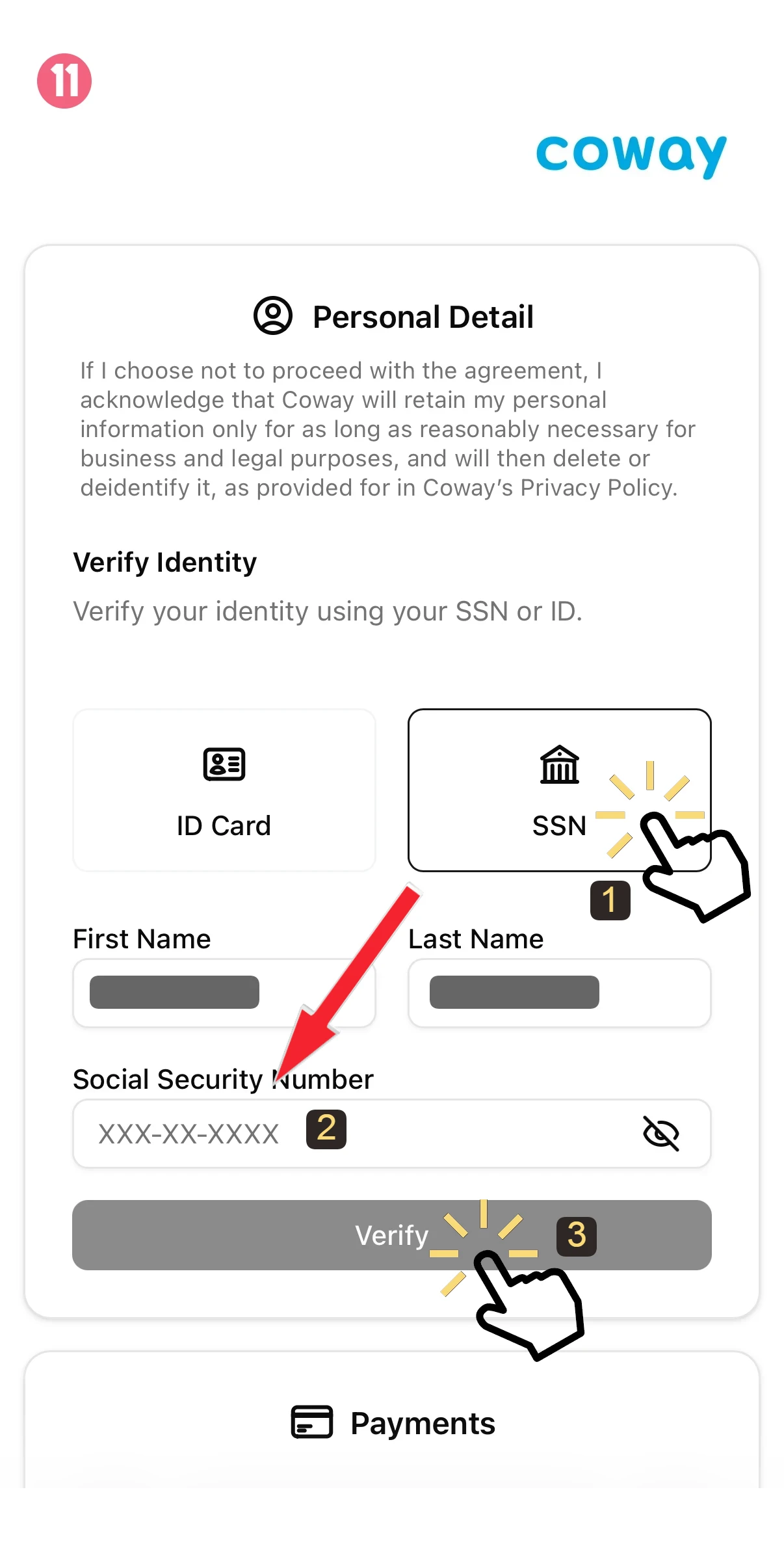
Task: Click the bank icon above SSN
Action: point(558,765)
